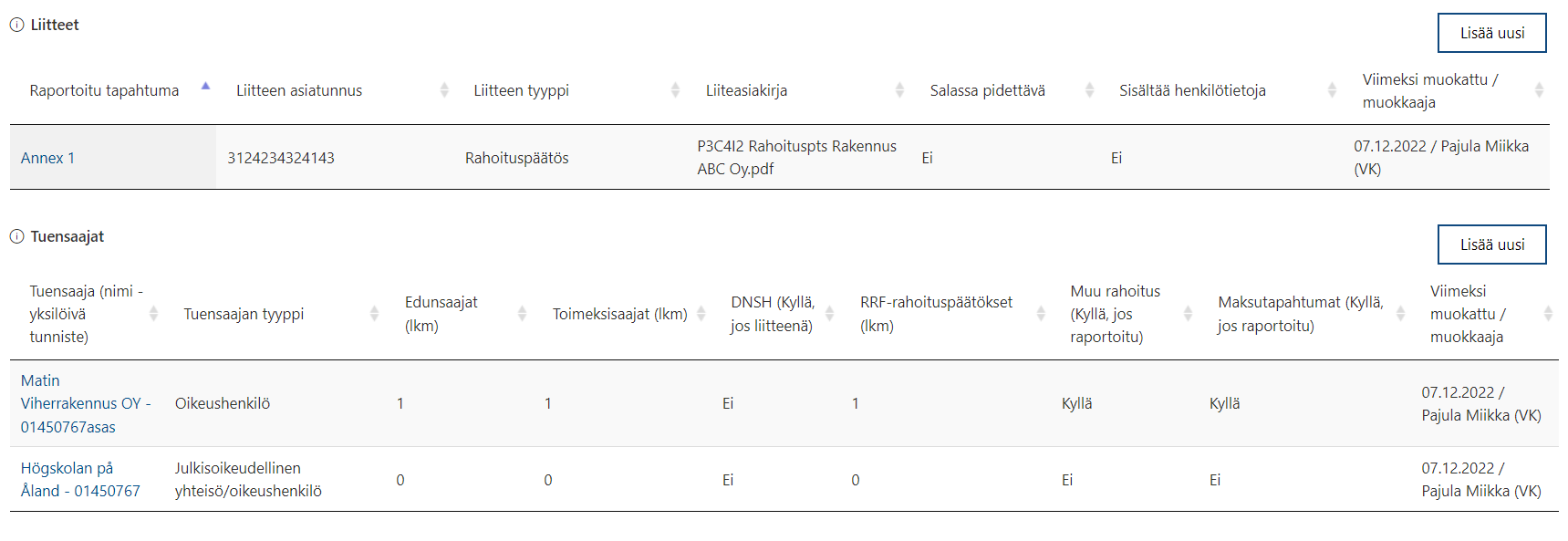Image resolution: width=1568 pixels, height=541 pixels.
Task: Sort recipients by Toimeksisaajat (lkm)
Action: (x=701, y=314)
